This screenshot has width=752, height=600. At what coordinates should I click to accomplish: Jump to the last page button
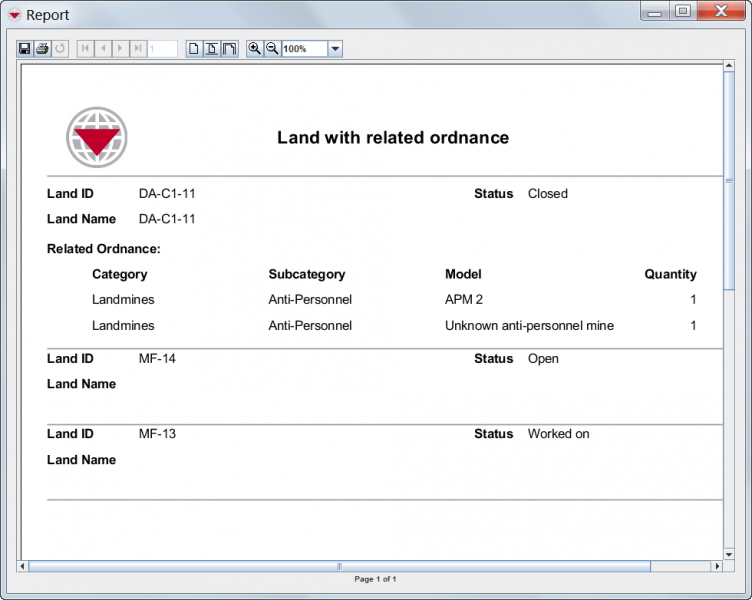click(137, 48)
